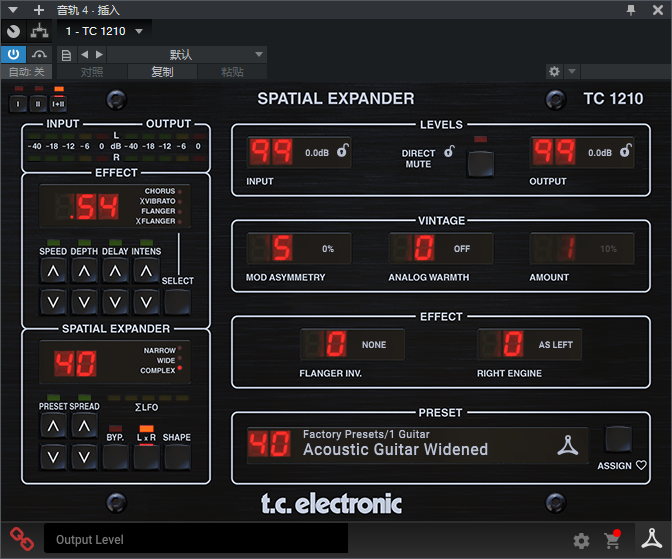Open the automation curve icon
Image resolution: width=672 pixels, height=559 pixels.
[x=39, y=54]
